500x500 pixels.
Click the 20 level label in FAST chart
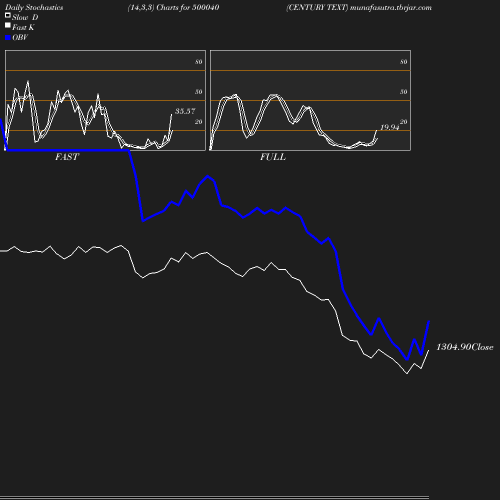(199, 122)
